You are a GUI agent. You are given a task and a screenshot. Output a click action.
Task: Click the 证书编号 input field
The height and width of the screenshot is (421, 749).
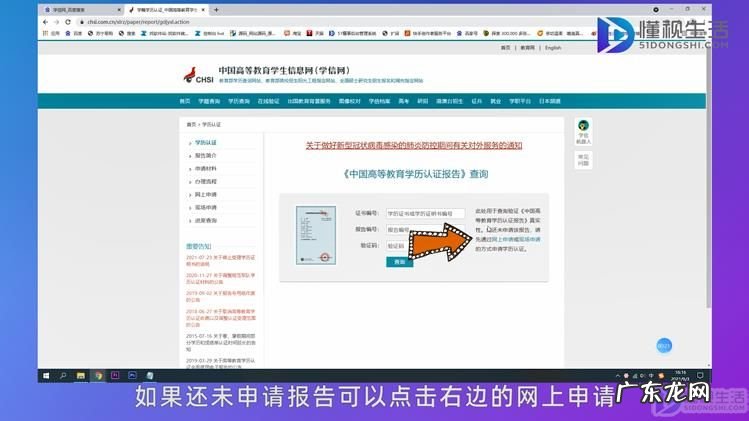click(x=425, y=214)
